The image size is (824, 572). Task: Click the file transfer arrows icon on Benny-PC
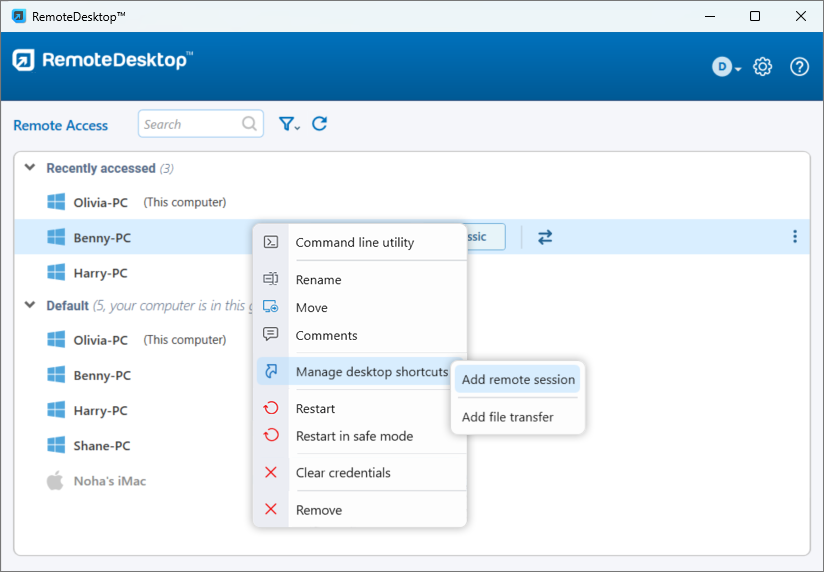click(545, 237)
